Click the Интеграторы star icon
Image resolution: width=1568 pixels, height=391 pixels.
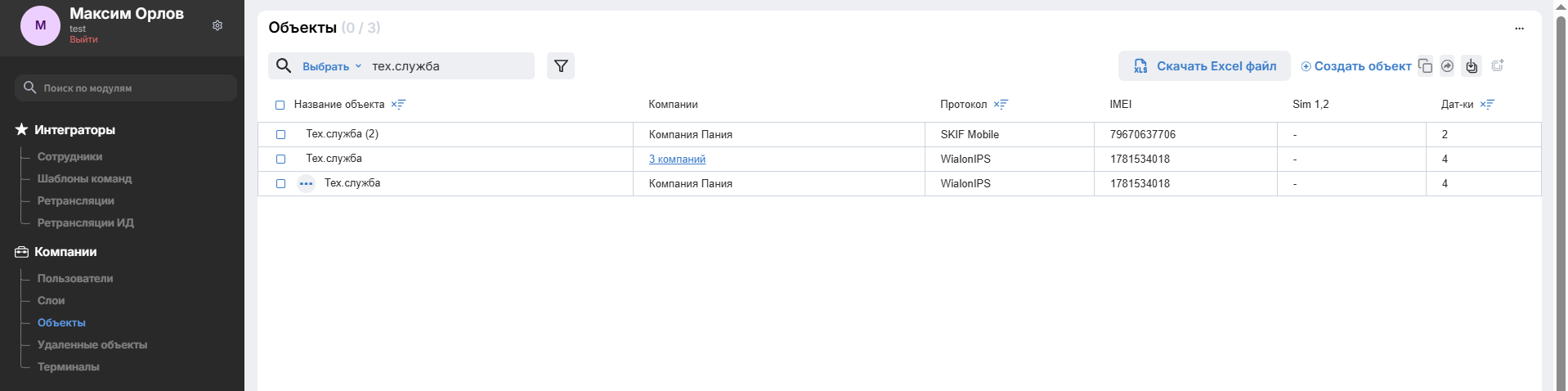[22, 129]
